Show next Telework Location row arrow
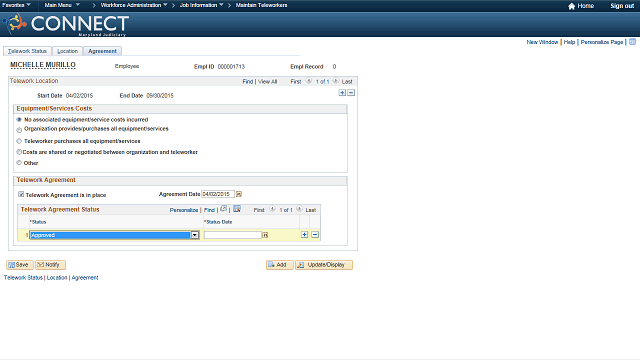This screenshot has width=640, height=360. (336, 81)
